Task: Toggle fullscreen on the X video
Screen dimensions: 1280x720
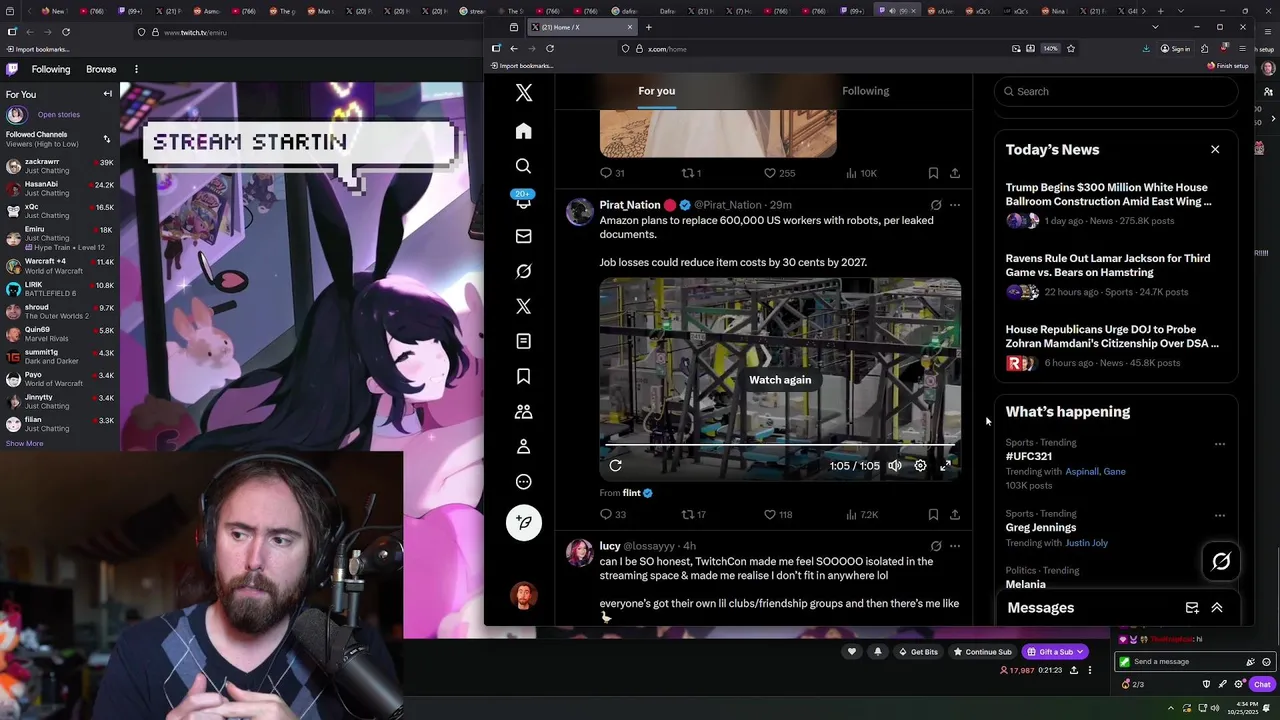Action: point(946,466)
